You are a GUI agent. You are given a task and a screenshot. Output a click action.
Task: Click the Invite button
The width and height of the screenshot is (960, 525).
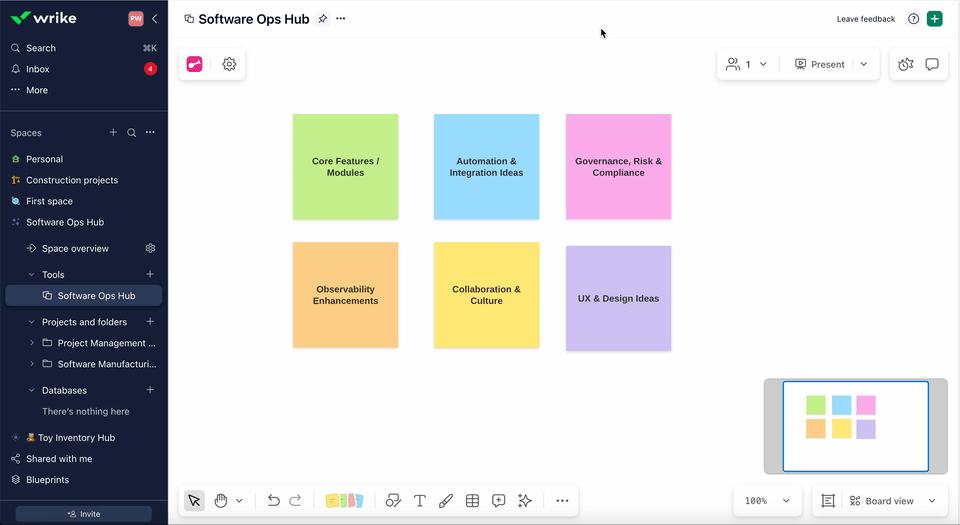click(x=84, y=514)
